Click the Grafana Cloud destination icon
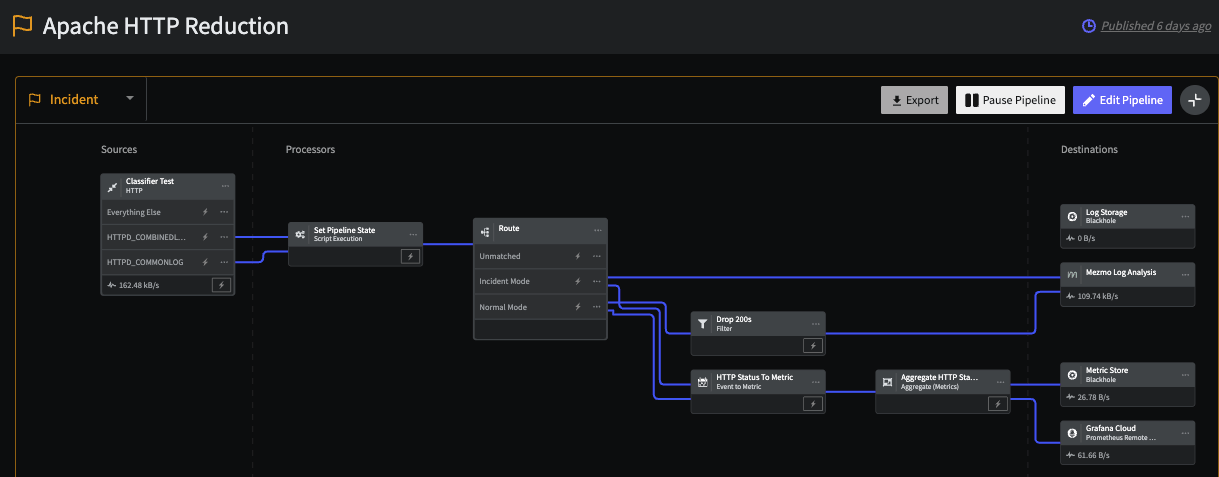 click(1072, 433)
